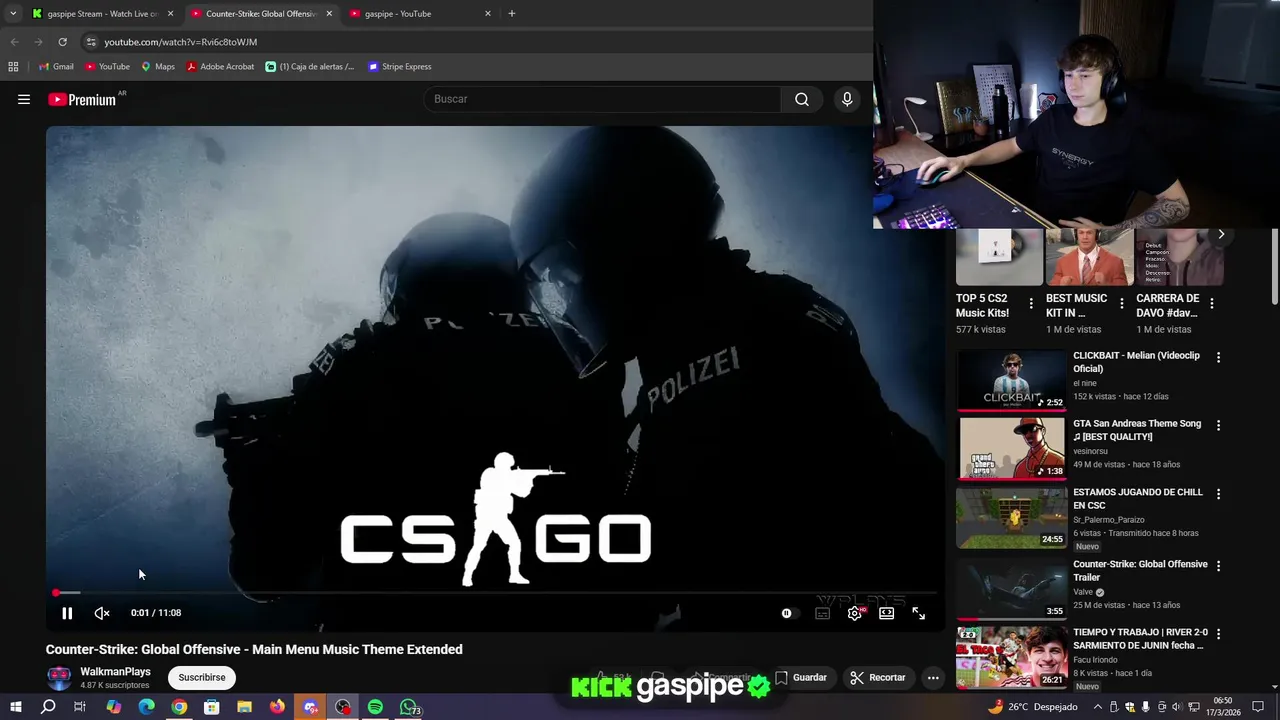Screen dimensions: 1280x720
Task: Open Counter-Strike: Global Offensive Trailer title
Action: (x=1140, y=571)
